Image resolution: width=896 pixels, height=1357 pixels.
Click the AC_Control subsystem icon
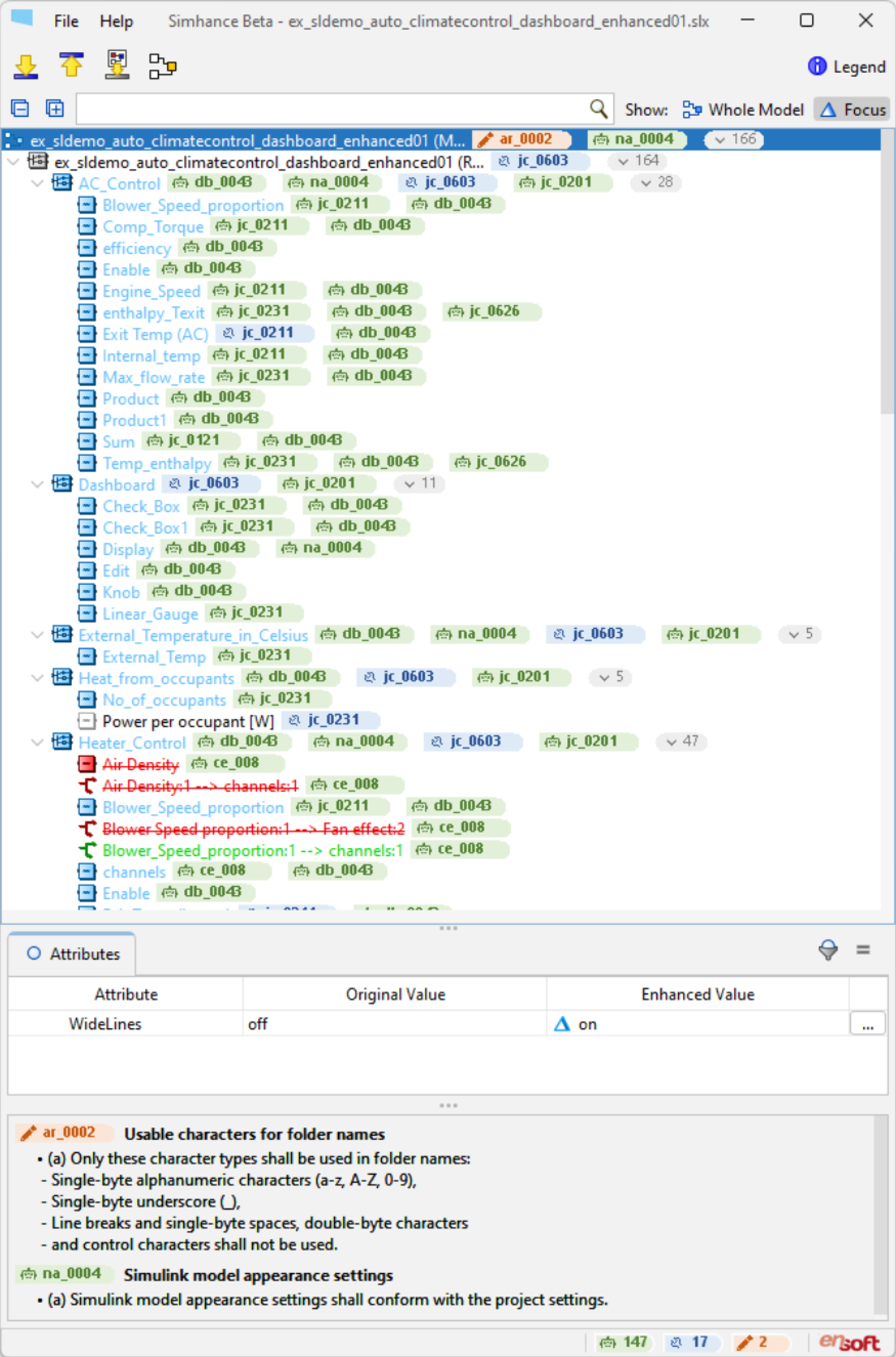point(62,183)
